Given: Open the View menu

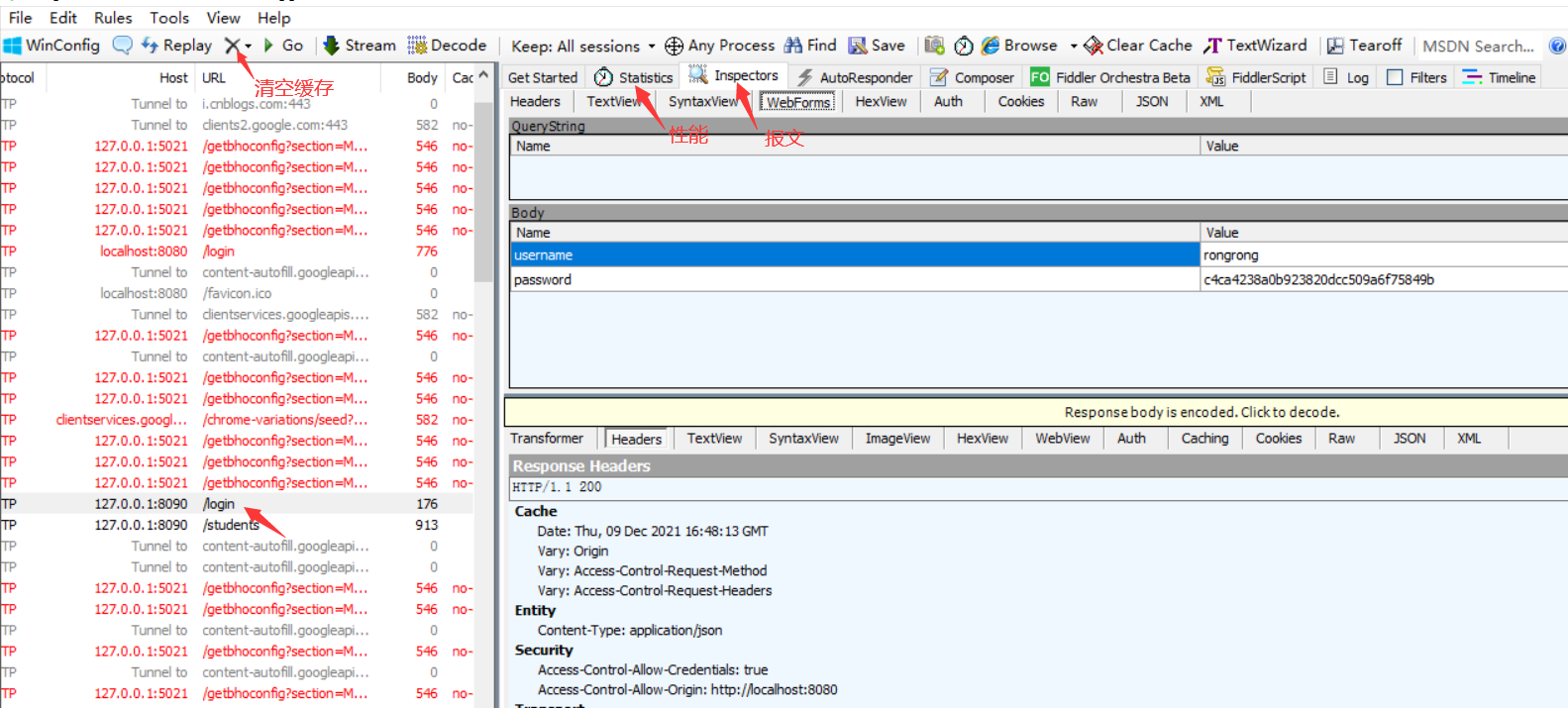Looking at the screenshot, I should tap(223, 18).
